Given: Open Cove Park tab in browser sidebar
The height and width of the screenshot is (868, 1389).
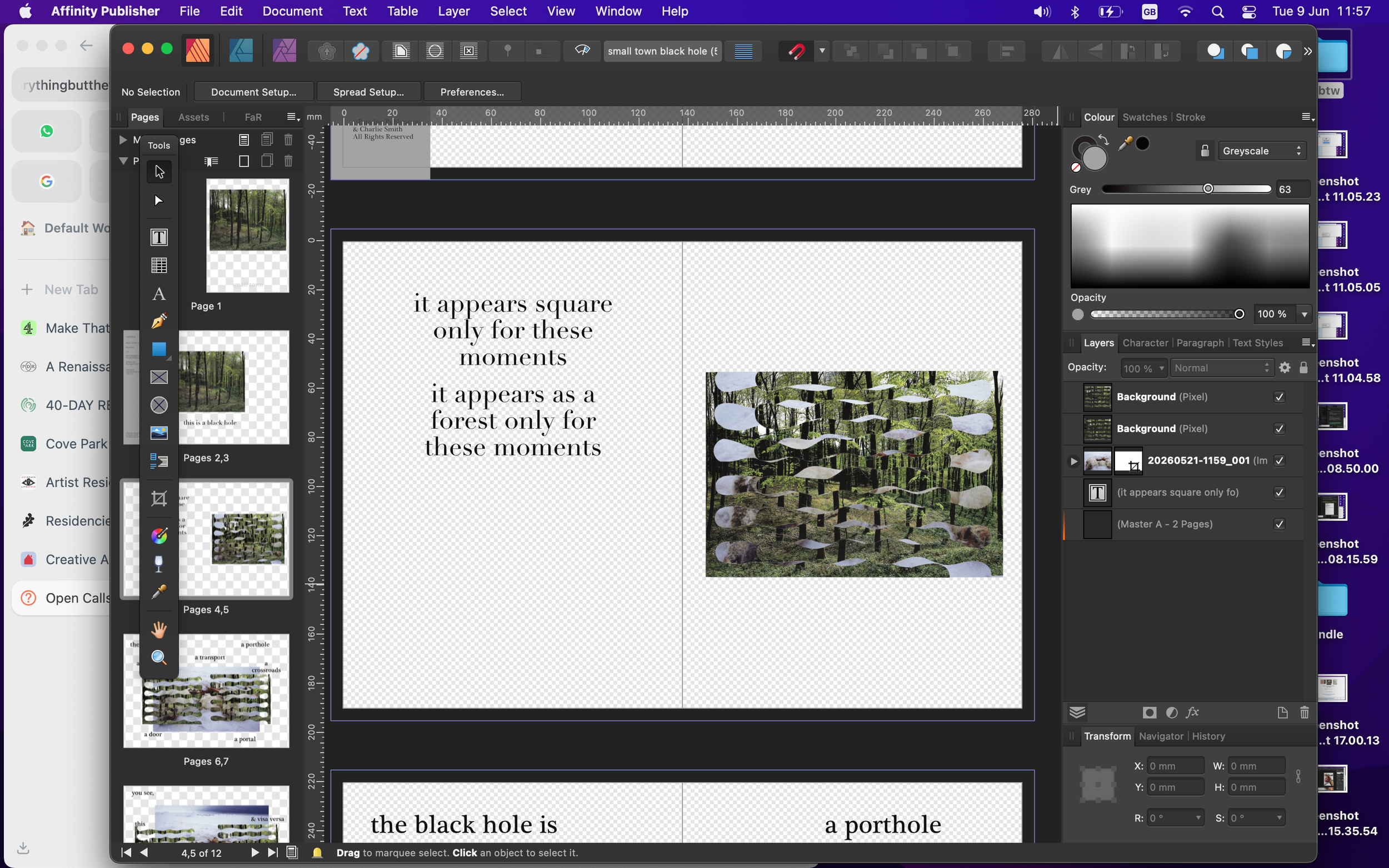Looking at the screenshot, I should (64, 444).
